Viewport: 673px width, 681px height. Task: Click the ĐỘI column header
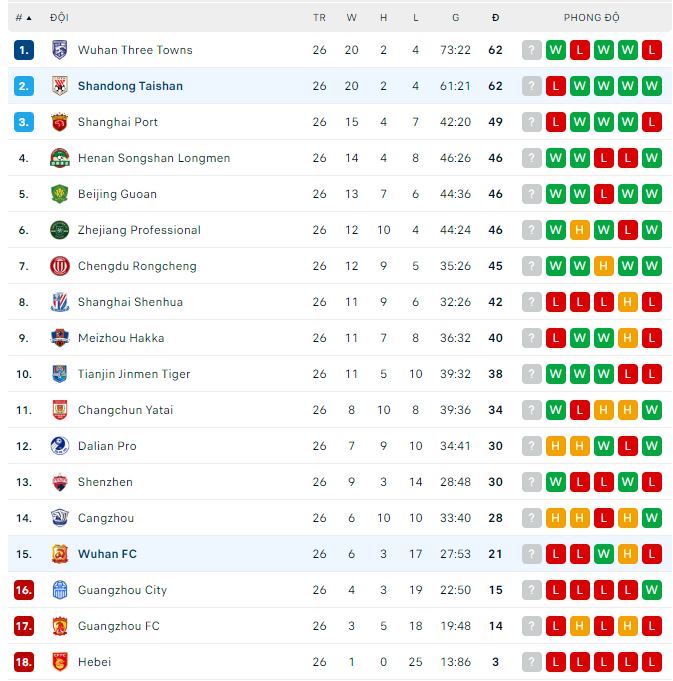pos(59,18)
